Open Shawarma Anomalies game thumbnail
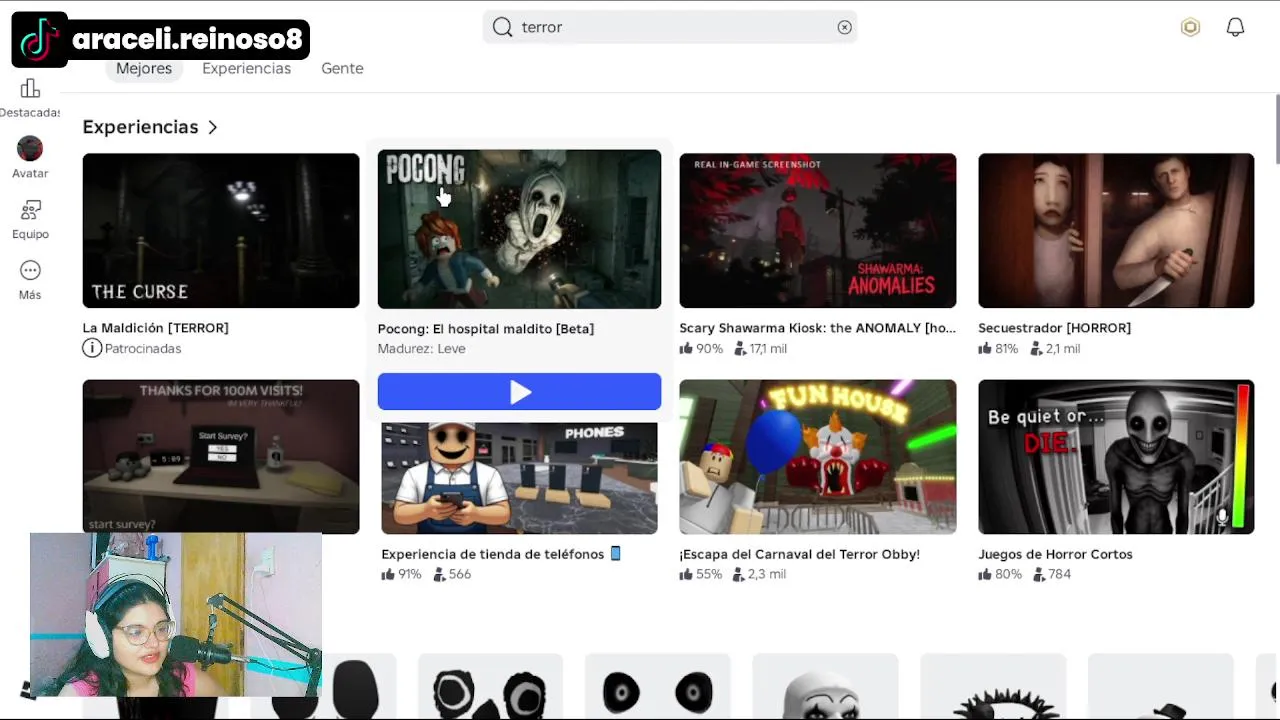 (x=818, y=230)
